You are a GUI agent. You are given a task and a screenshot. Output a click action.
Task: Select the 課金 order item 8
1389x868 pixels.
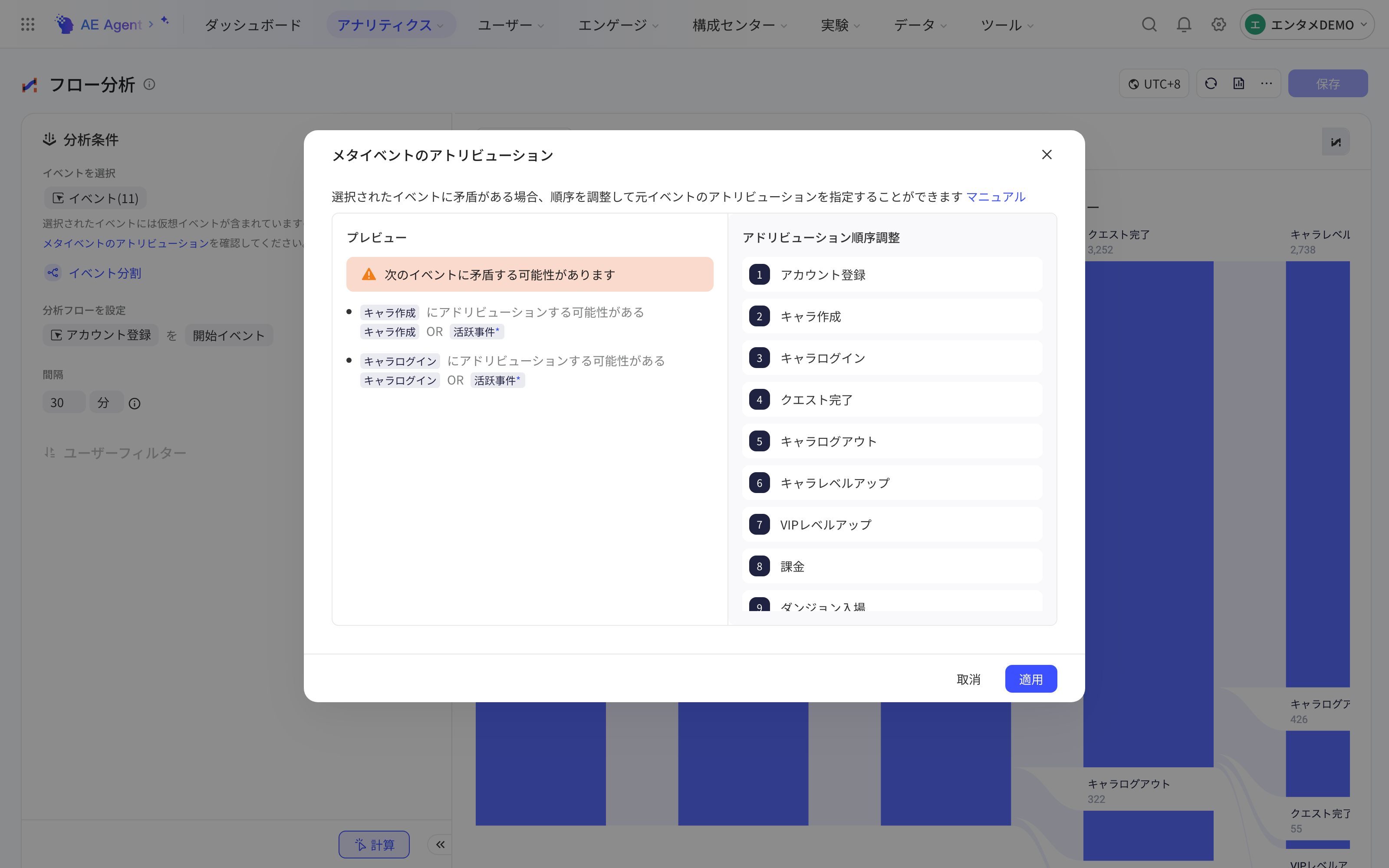(892, 566)
